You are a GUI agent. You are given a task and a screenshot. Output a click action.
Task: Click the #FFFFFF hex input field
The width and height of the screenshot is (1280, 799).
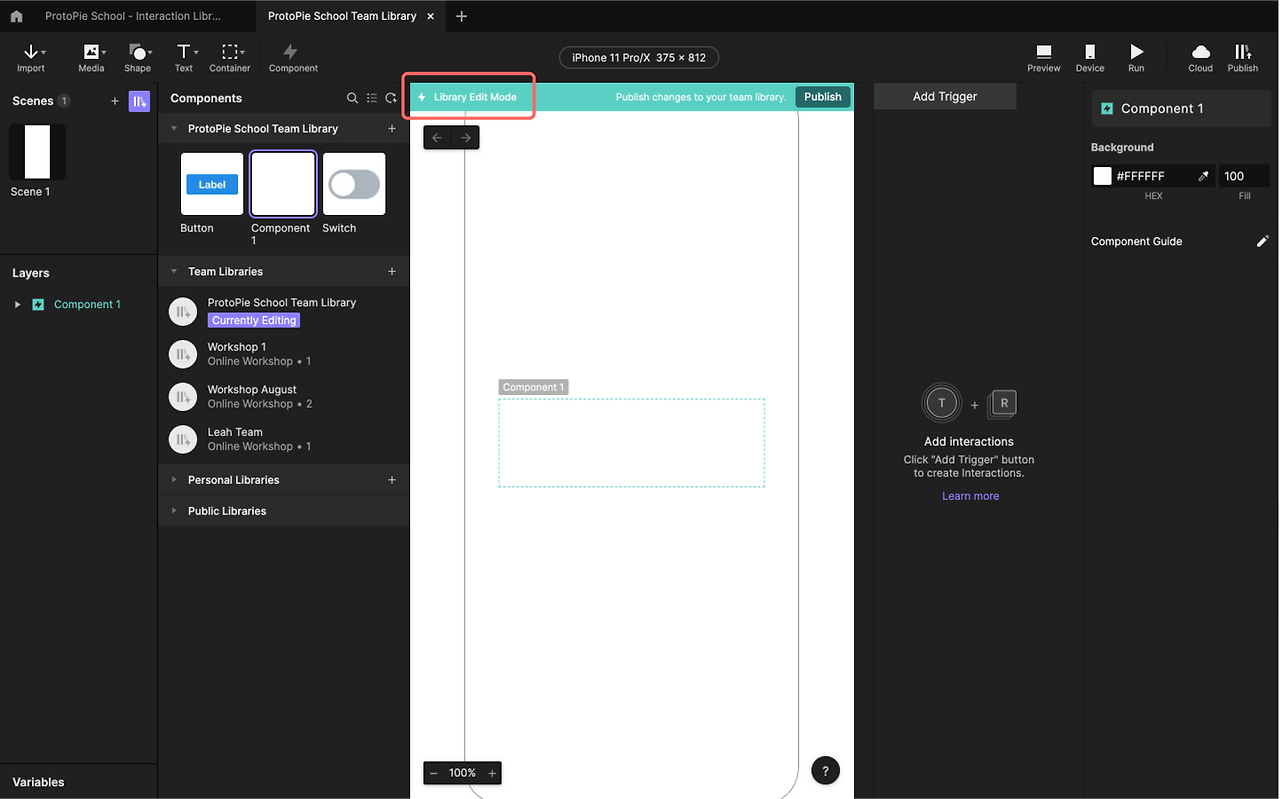click(x=1154, y=176)
